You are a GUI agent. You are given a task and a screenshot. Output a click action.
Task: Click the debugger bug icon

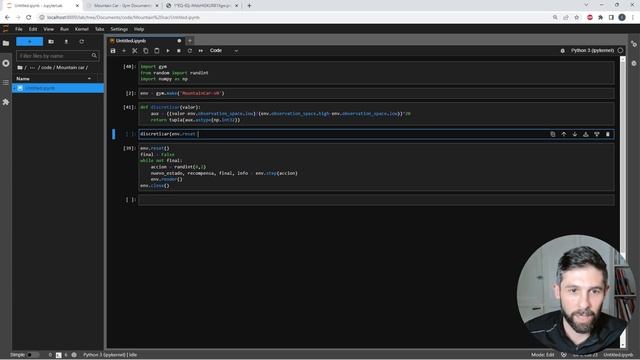(562, 51)
